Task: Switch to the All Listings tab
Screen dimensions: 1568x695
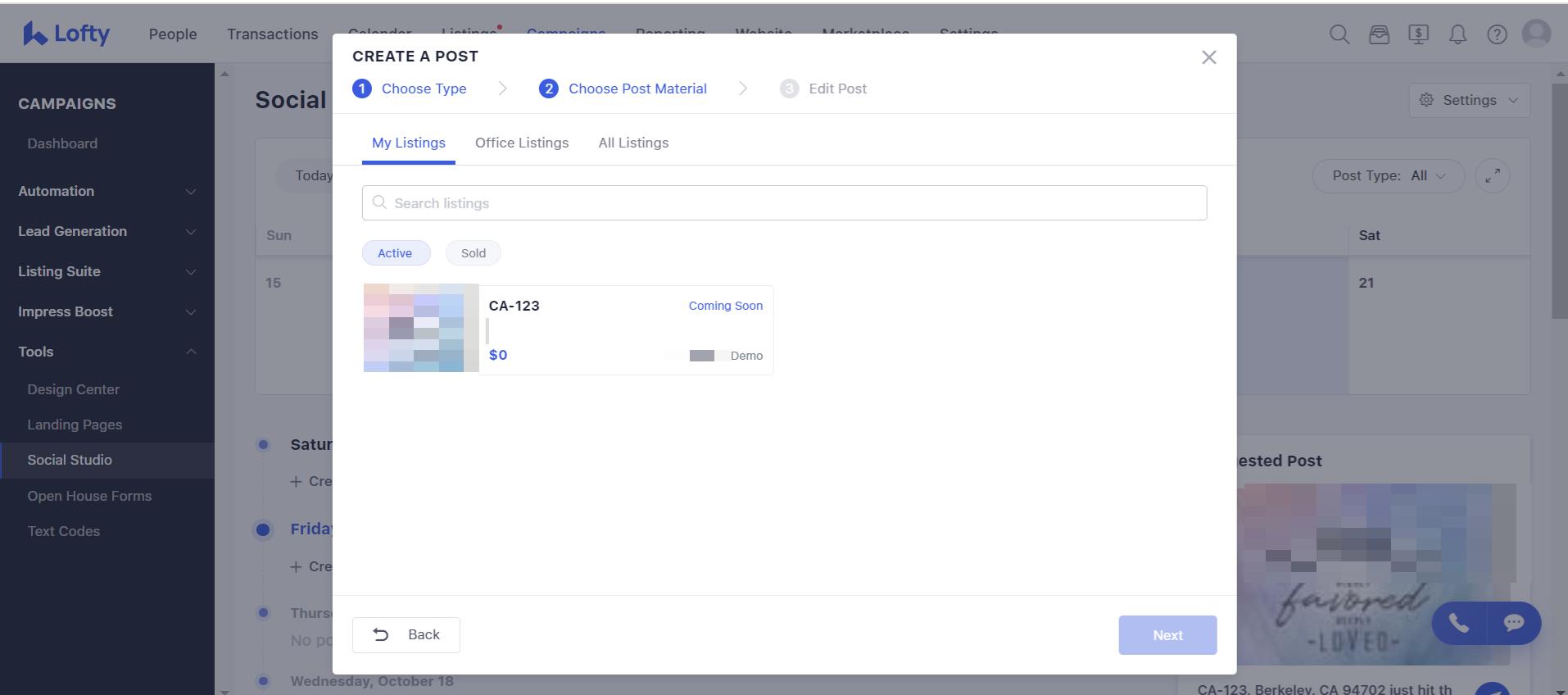Action: (x=632, y=143)
